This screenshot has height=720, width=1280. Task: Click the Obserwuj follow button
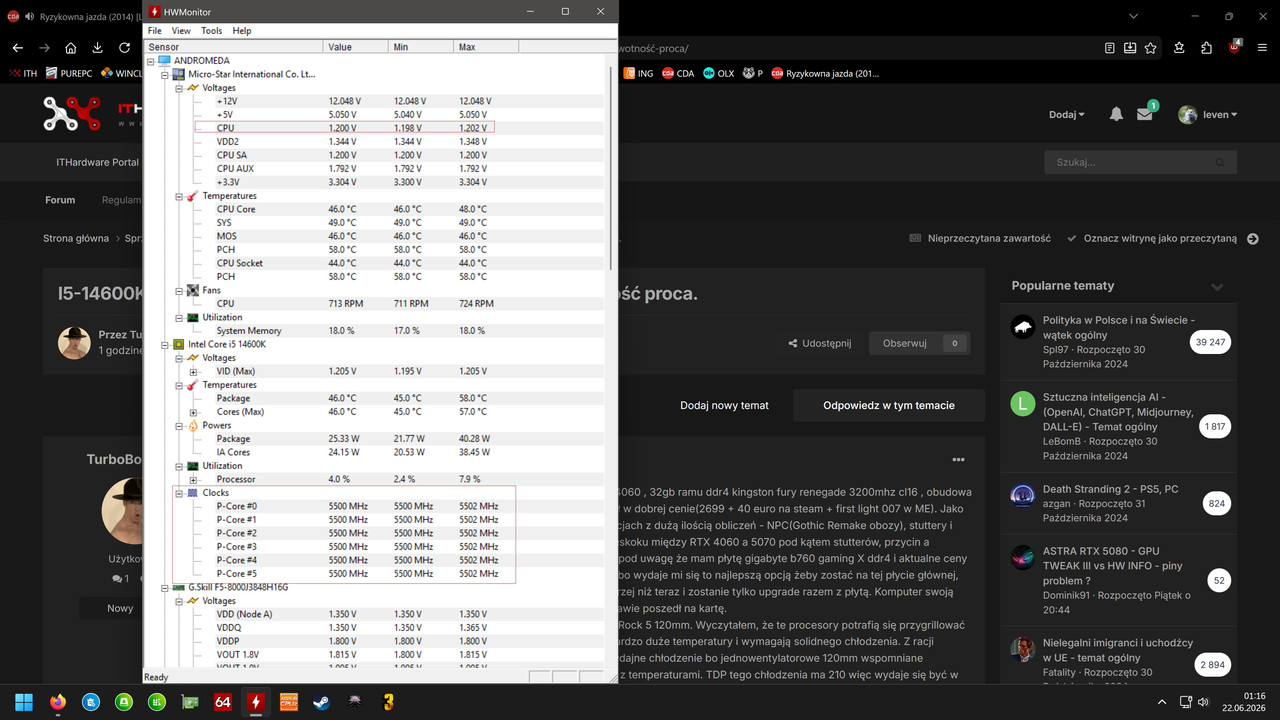coord(919,343)
